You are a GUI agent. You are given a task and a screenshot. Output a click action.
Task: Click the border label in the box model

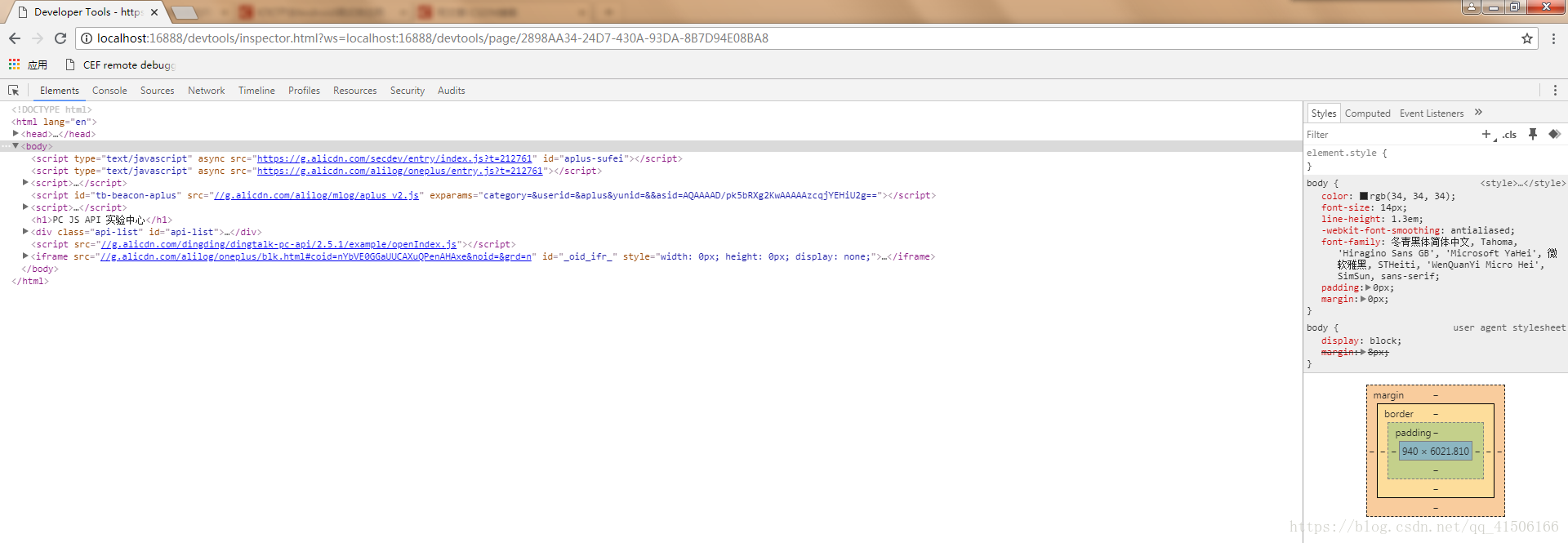(x=1399, y=414)
